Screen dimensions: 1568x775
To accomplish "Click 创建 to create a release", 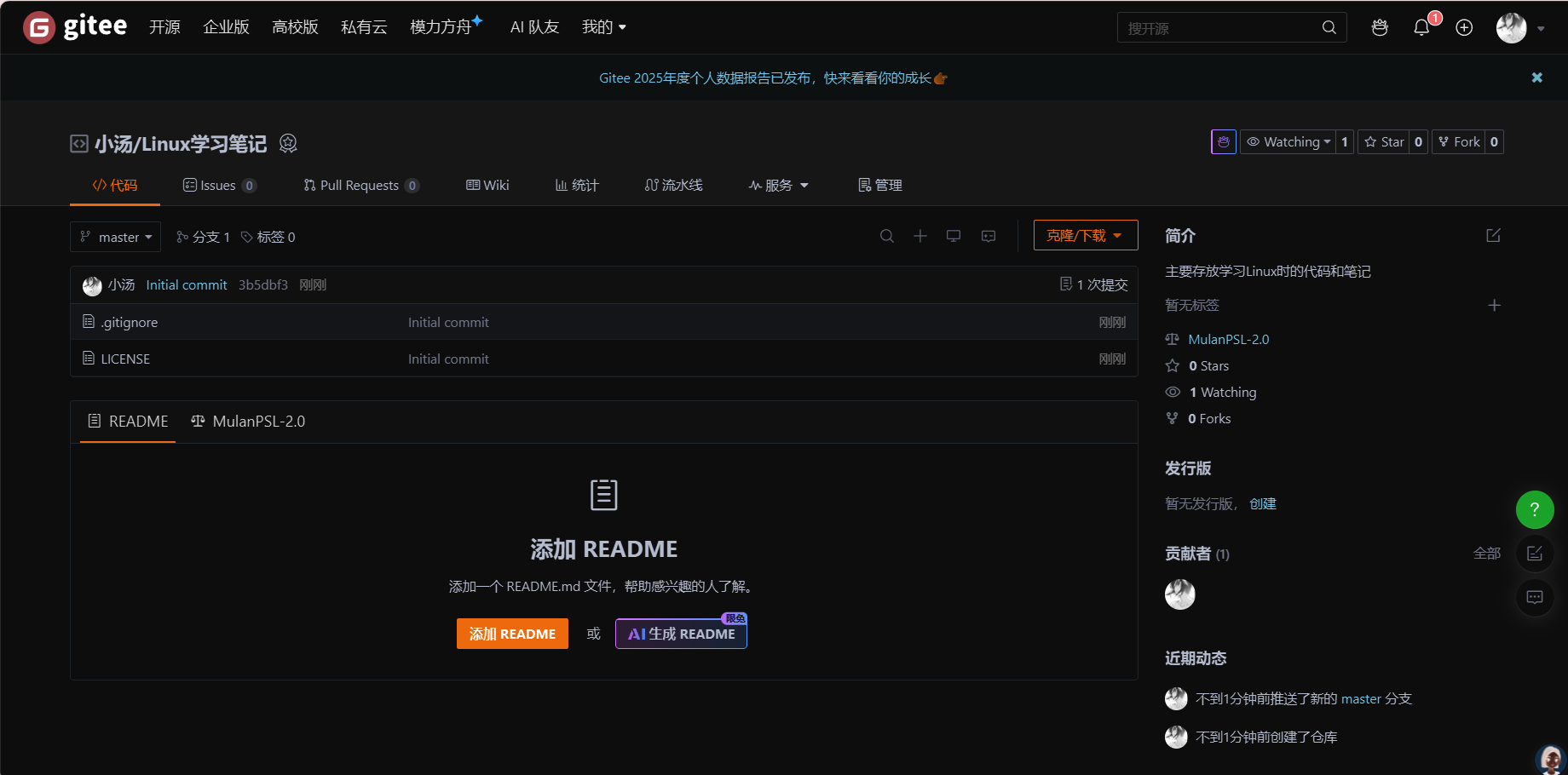I will (x=1263, y=503).
